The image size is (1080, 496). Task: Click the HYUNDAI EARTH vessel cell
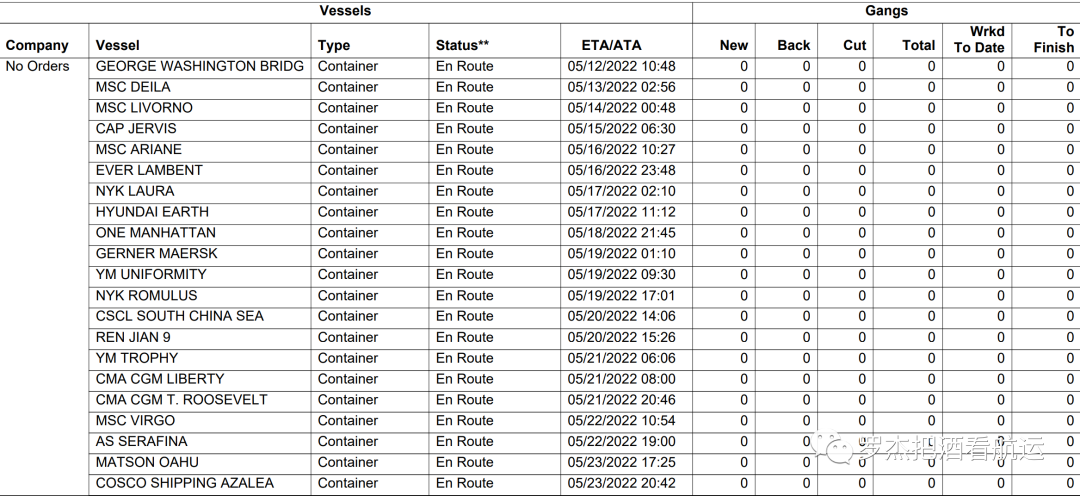coord(152,212)
